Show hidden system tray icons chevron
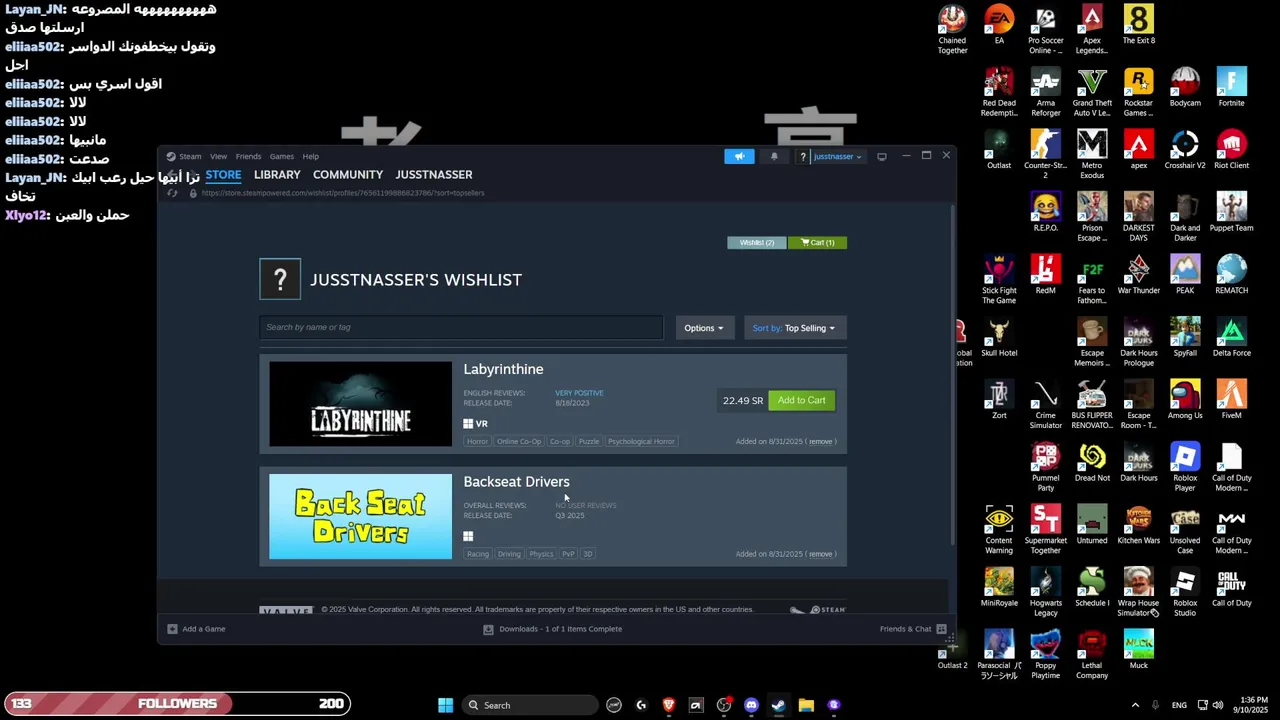This screenshot has height=720, width=1280. coord(1135,705)
